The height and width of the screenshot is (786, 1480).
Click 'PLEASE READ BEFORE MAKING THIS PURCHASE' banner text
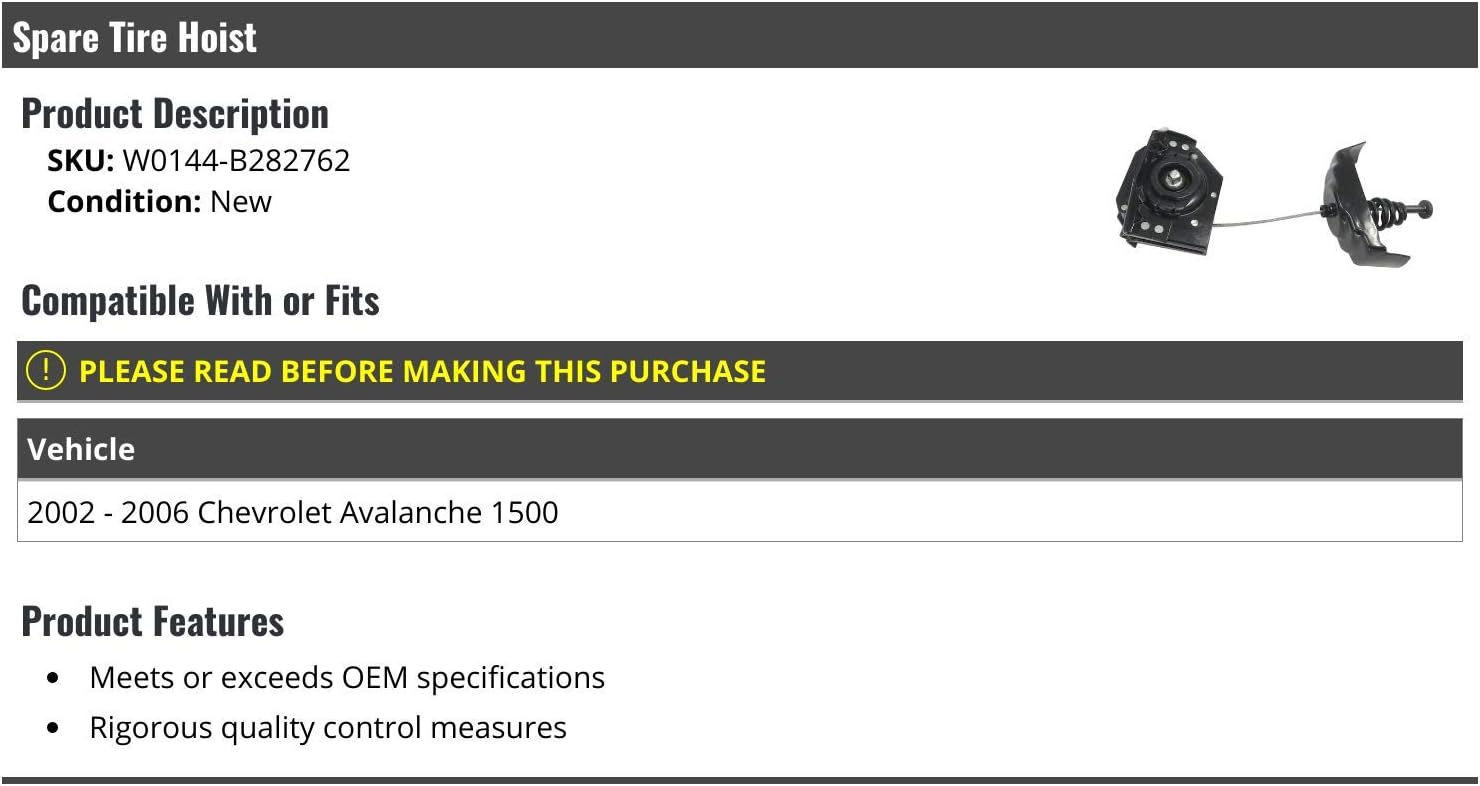click(422, 372)
